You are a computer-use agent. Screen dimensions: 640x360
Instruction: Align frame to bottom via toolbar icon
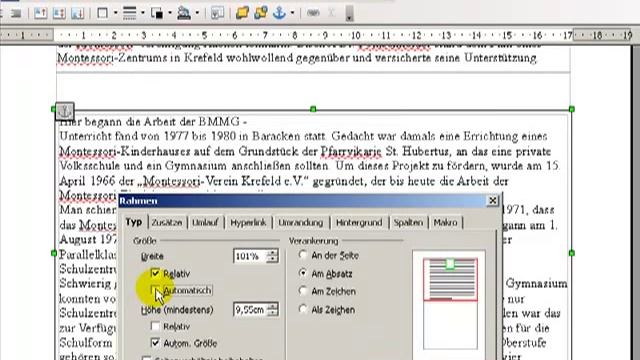pyautogui.click(x=78, y=13)
